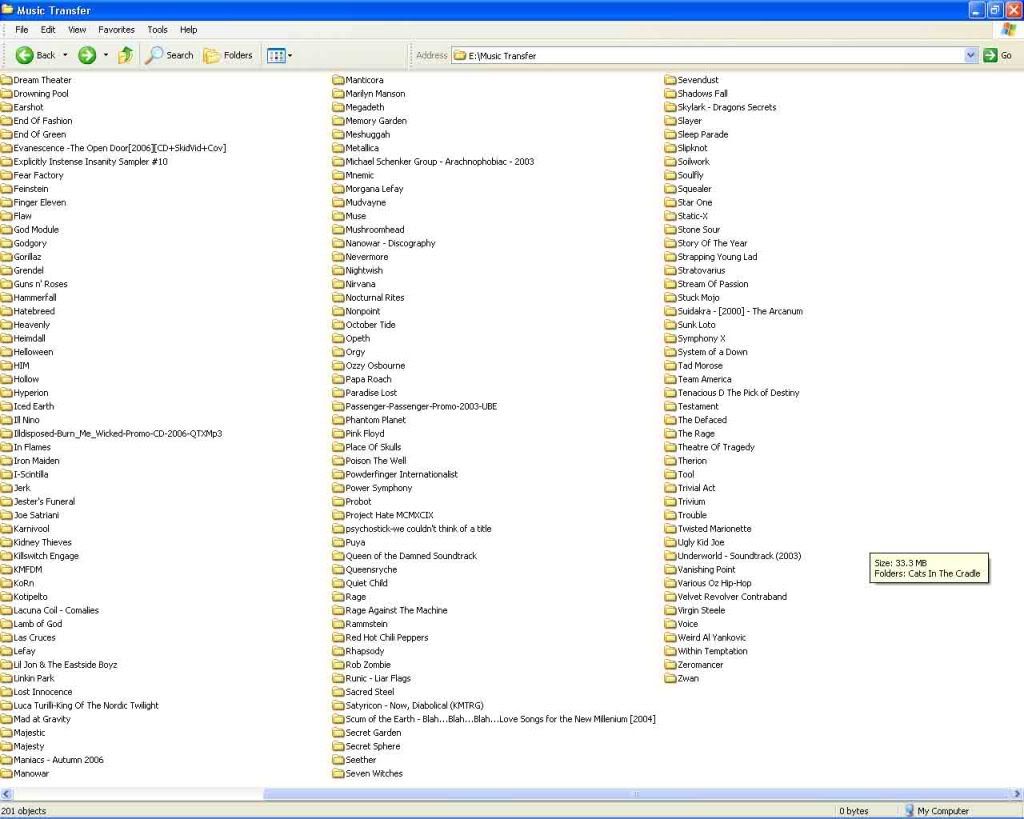
Task: Toggle the Folders pane
Action: click(228, 56)
